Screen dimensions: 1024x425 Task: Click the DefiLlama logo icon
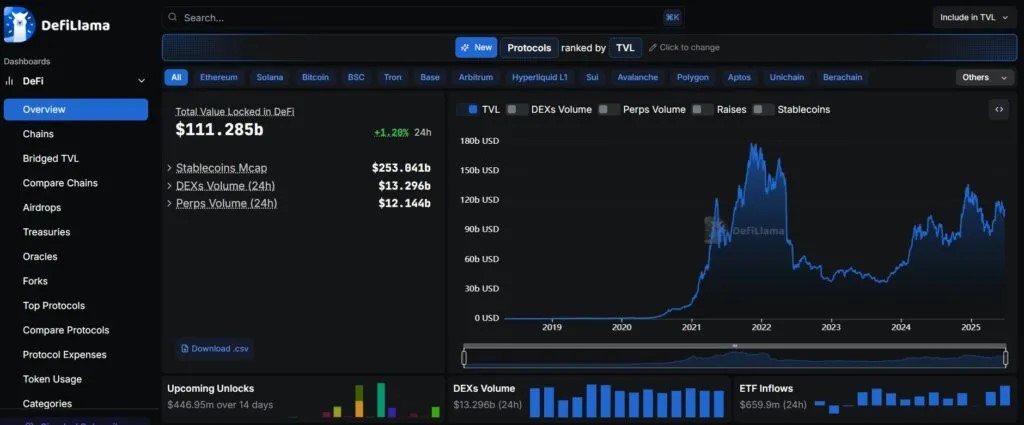(19, 25)
